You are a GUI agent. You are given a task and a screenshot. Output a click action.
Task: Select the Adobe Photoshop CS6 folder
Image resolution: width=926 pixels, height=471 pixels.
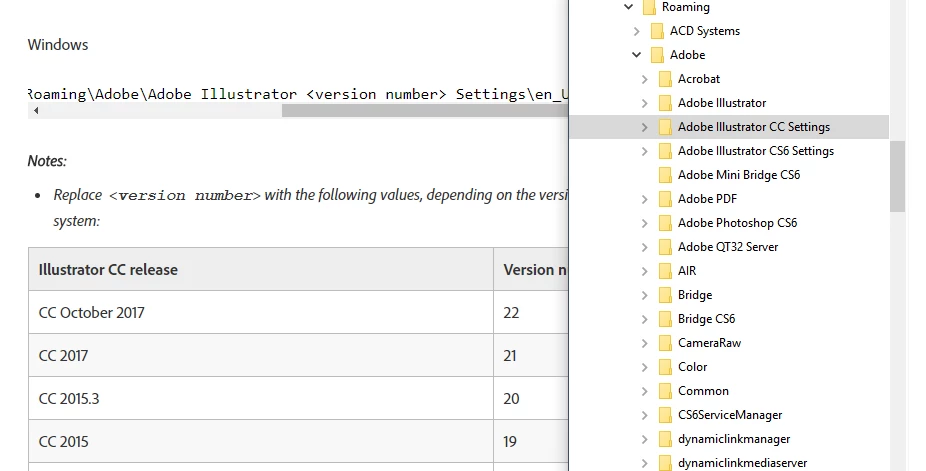[738, 223]
